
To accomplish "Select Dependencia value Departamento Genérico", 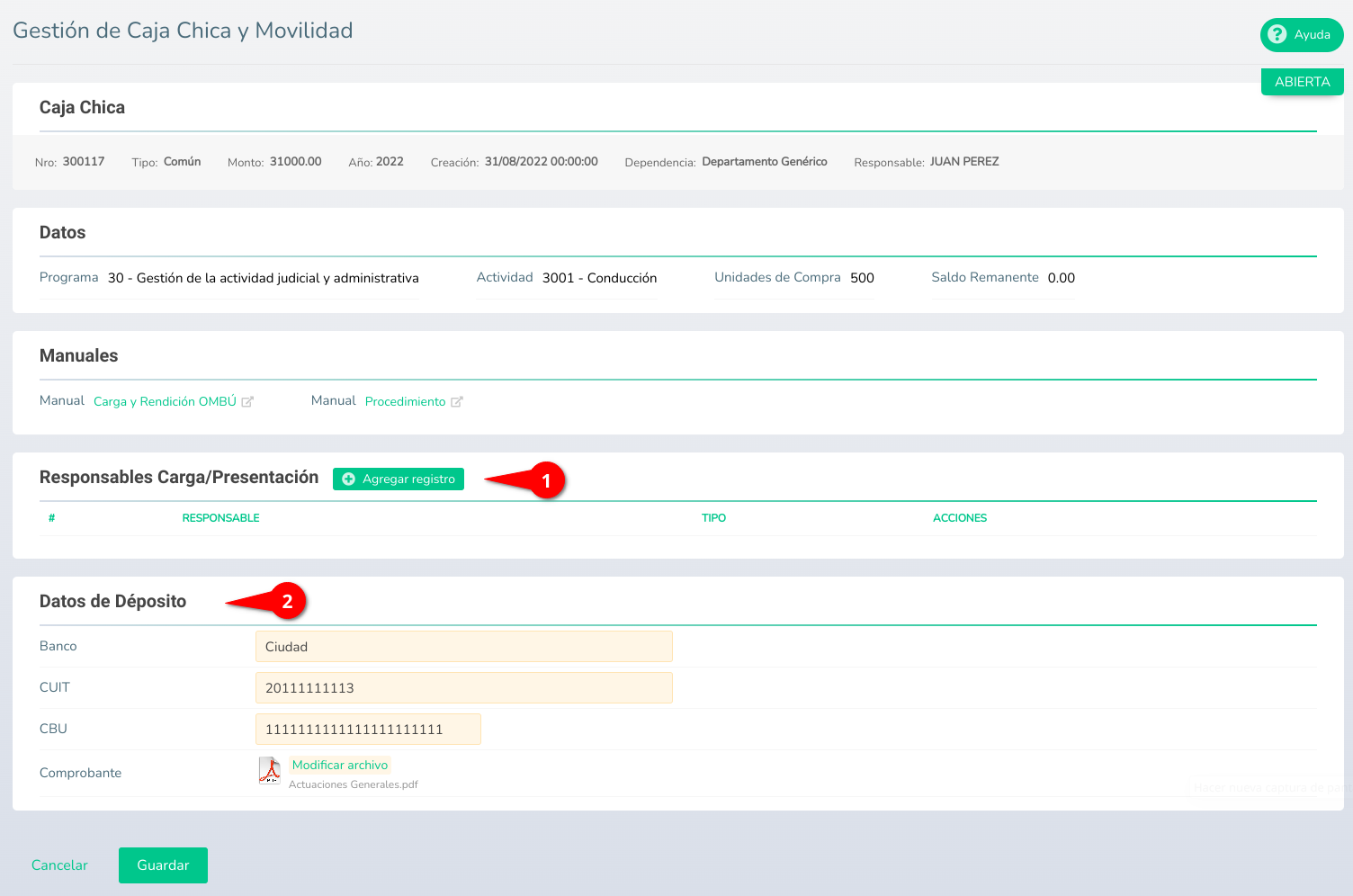I will [765, 162].
